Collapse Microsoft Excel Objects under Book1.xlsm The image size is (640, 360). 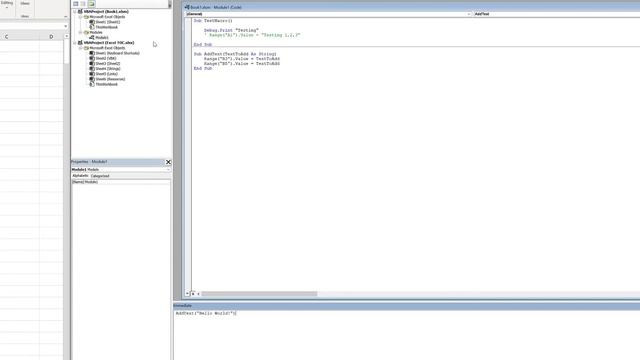point(80,17)
